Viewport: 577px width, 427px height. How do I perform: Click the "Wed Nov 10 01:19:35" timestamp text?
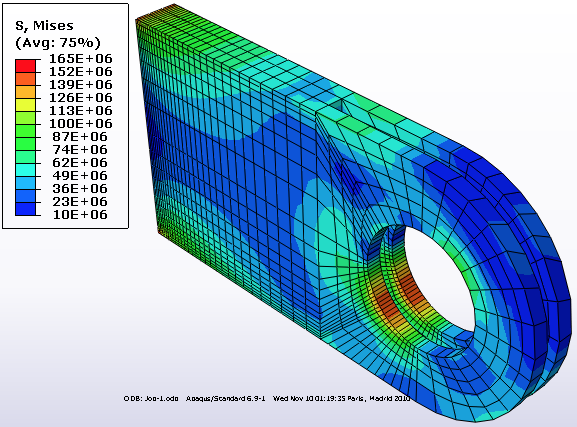(x=309, y=399)
